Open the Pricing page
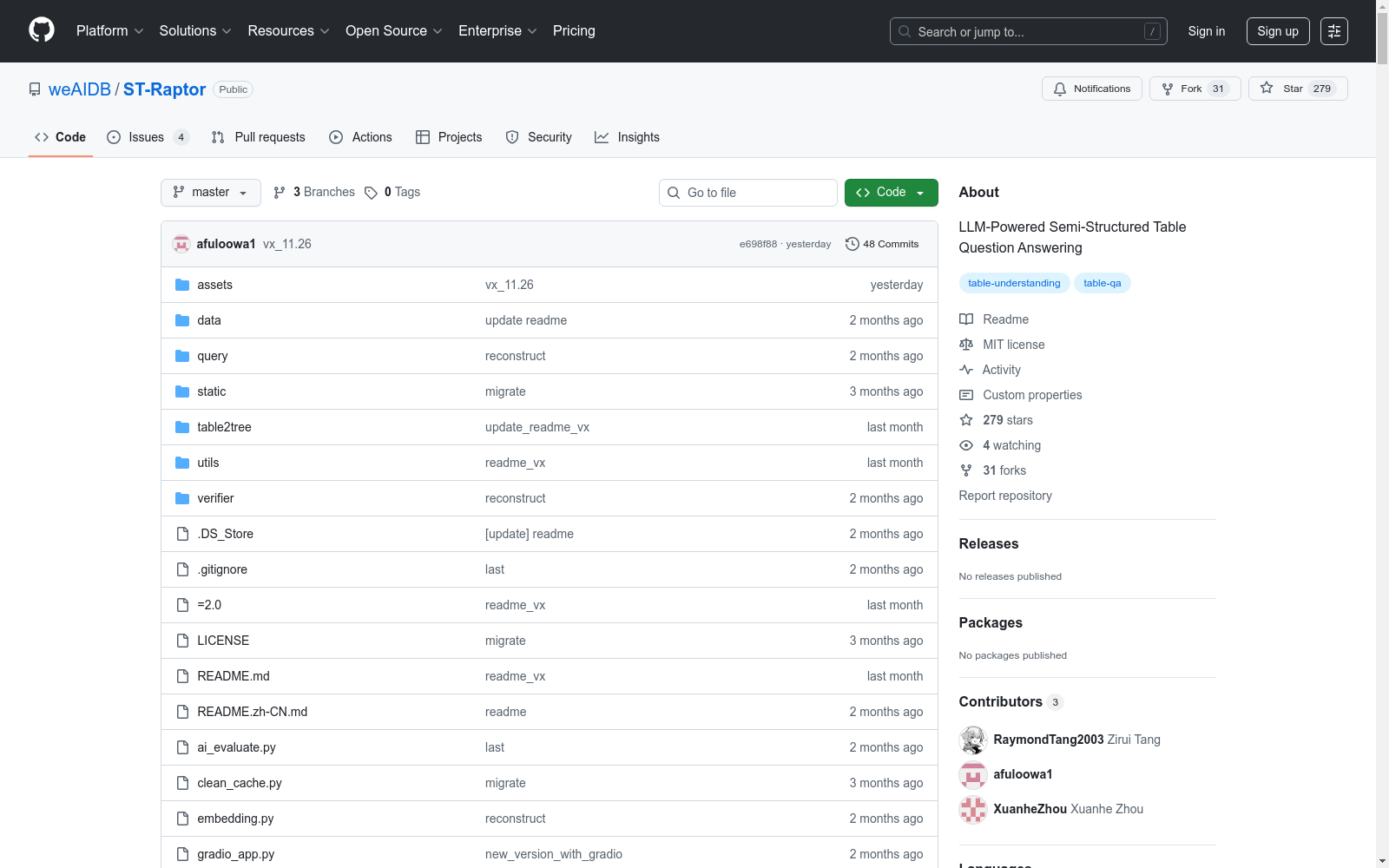 [574, 31]
